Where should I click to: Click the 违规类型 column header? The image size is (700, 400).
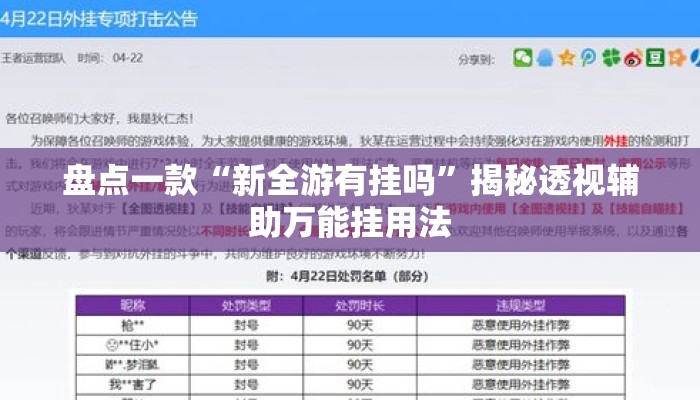[521, 306]
